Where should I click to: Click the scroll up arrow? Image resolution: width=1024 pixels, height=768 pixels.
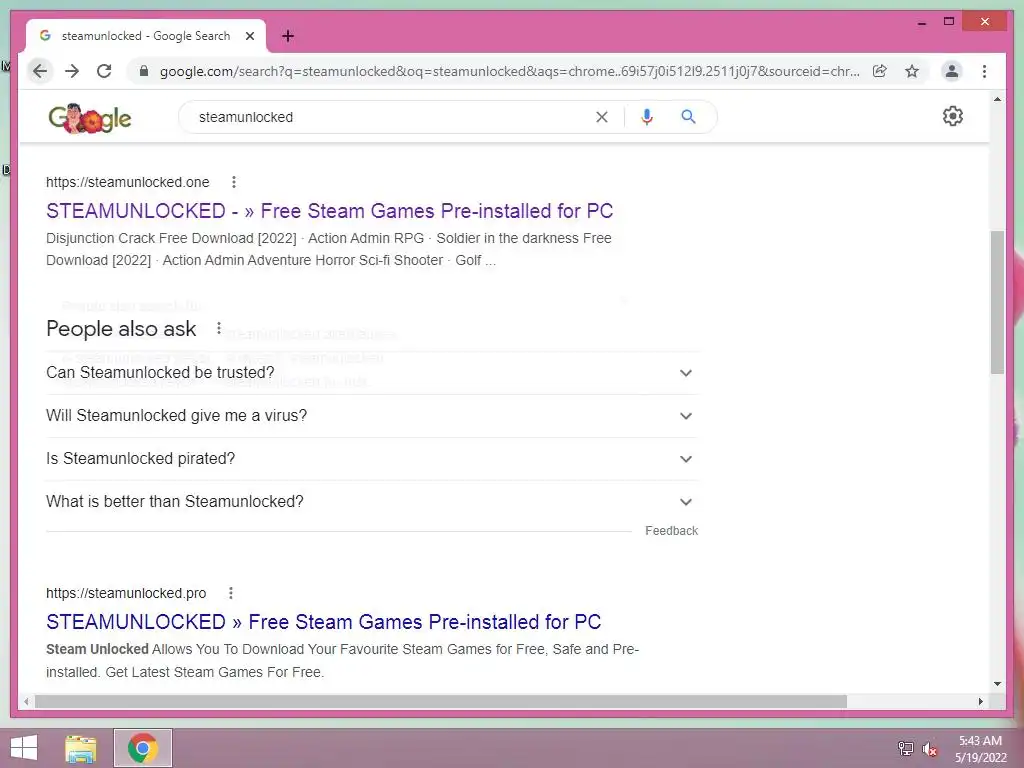click(x=997, y=99)
